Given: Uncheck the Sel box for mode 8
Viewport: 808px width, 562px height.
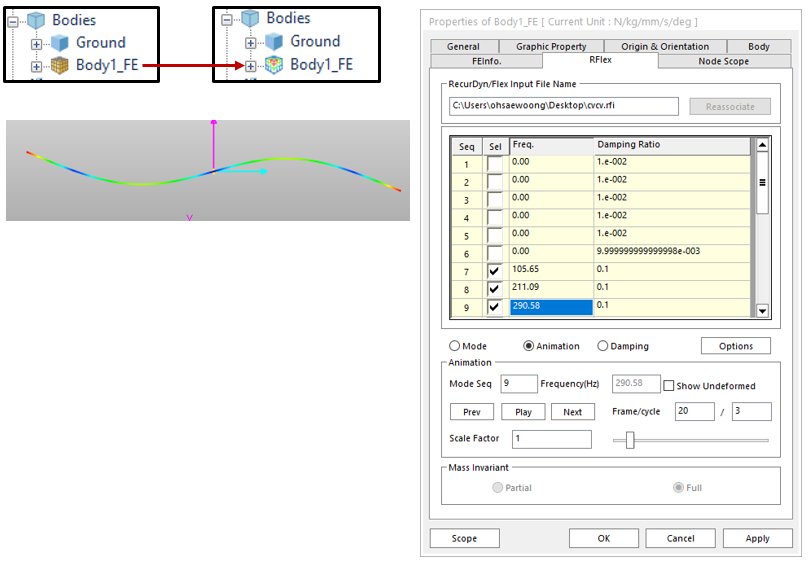Looking at the screenshot, I should pos(495,289).
